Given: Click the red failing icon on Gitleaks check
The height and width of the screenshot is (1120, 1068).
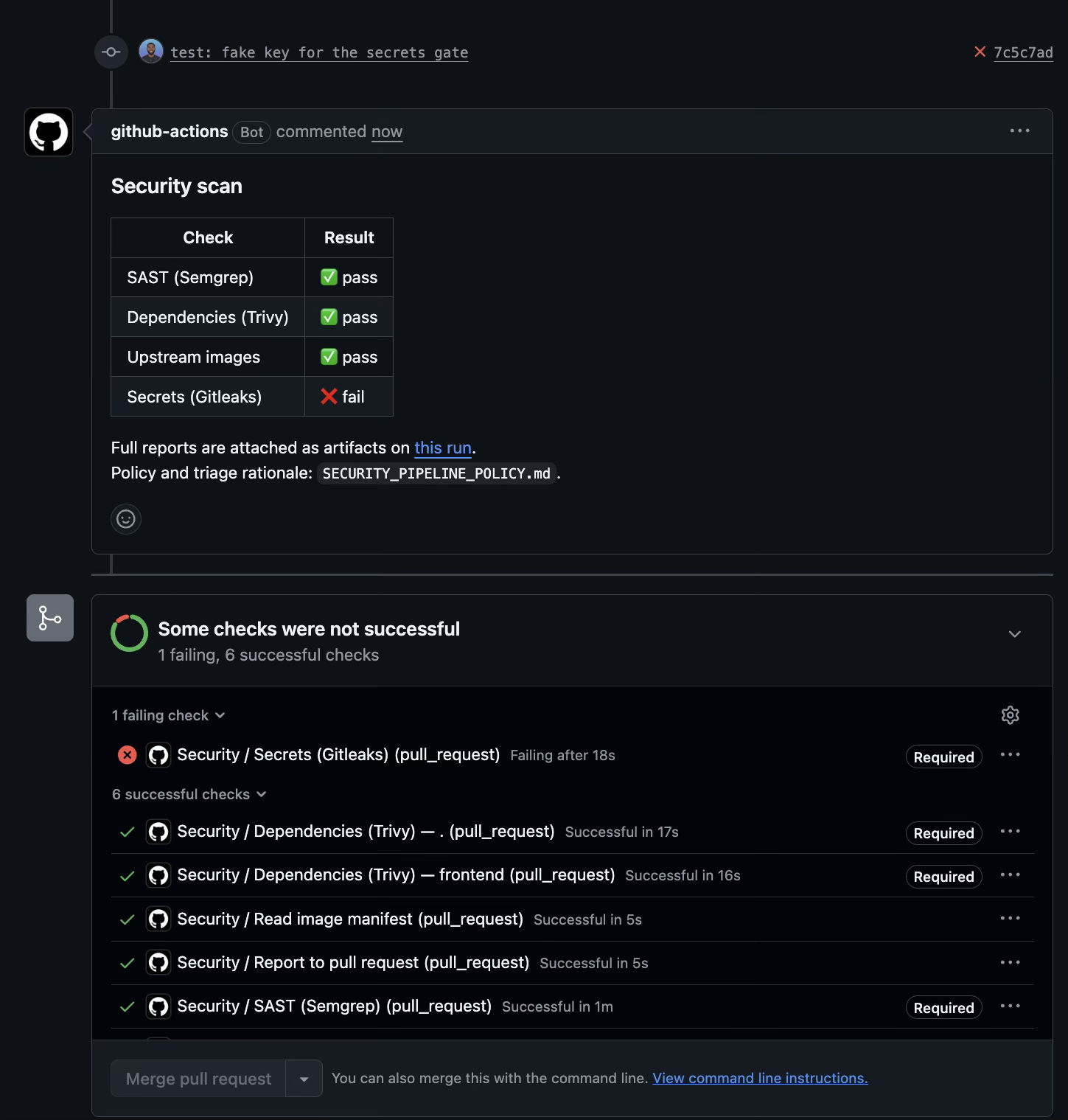Looking at the screenshot, I should pyautogui.click(x=128, y=755).
